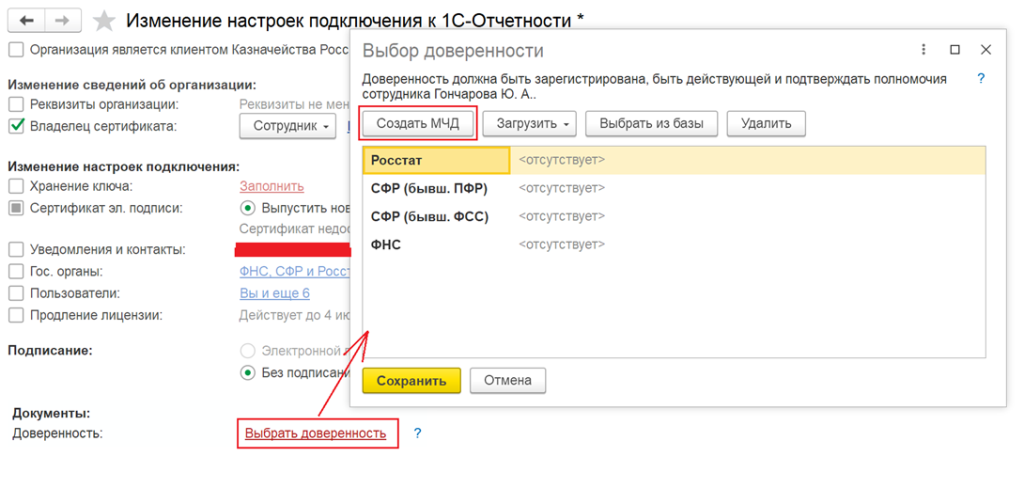Click <отсутствует> value in Росстат row
Viewport: 1024px width, 504px height.
pos(562,160)
